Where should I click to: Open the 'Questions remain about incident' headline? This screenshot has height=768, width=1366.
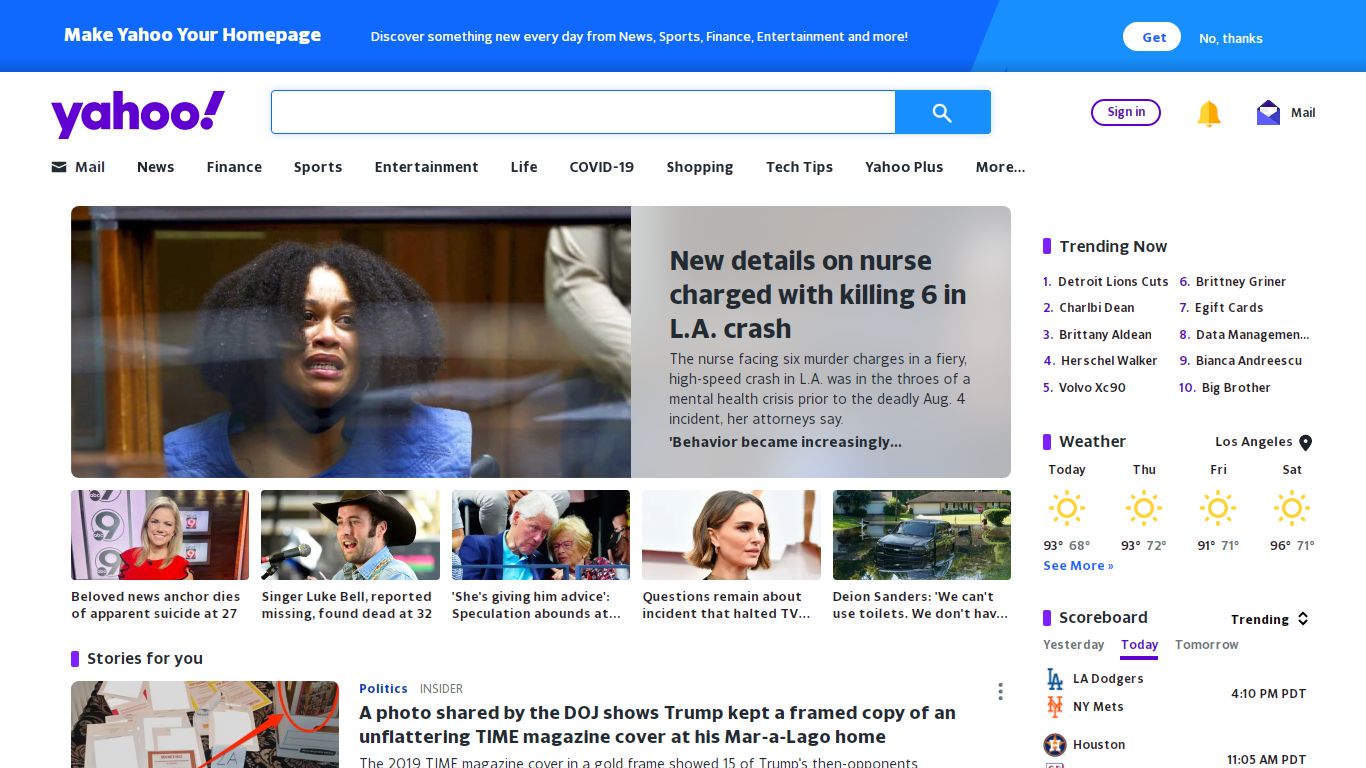[726, 605]
